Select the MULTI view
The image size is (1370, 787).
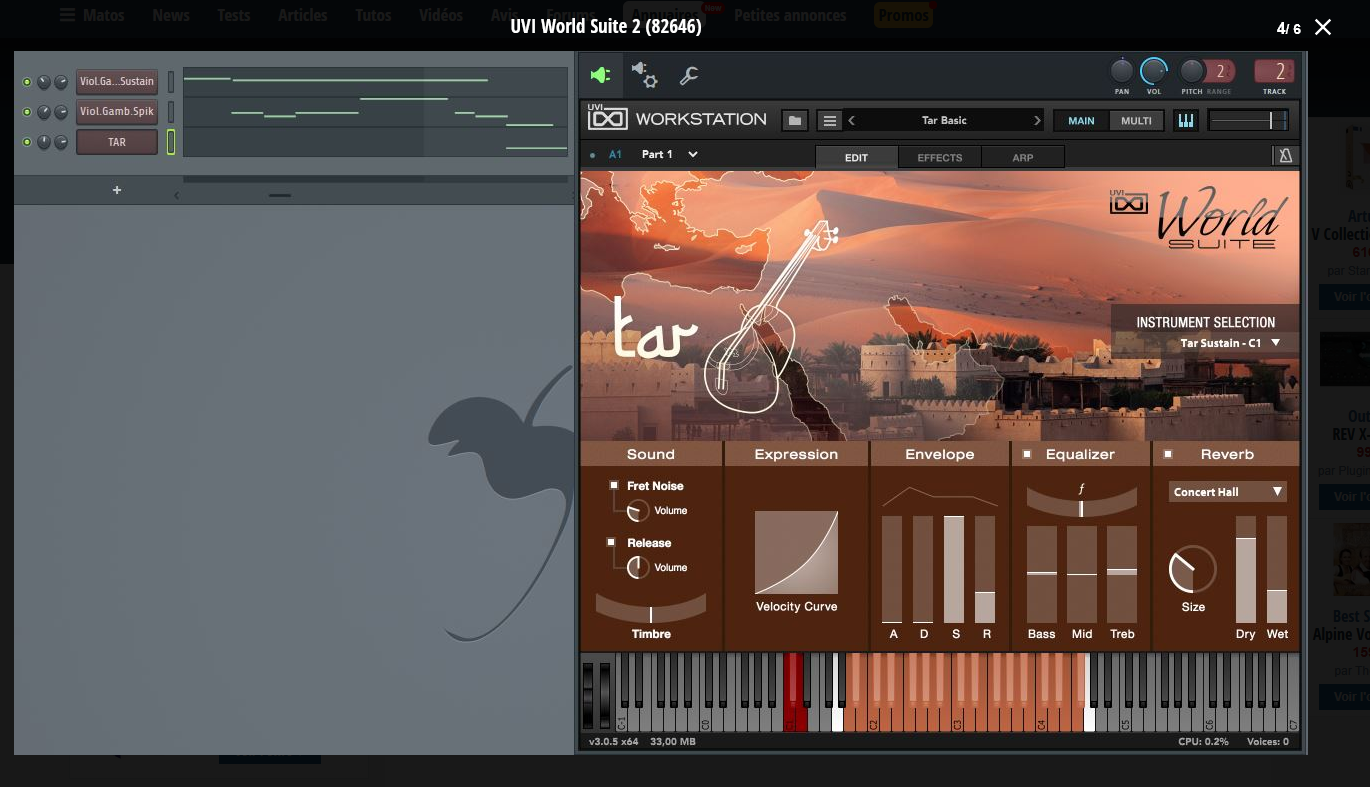tap(1136, 121)
